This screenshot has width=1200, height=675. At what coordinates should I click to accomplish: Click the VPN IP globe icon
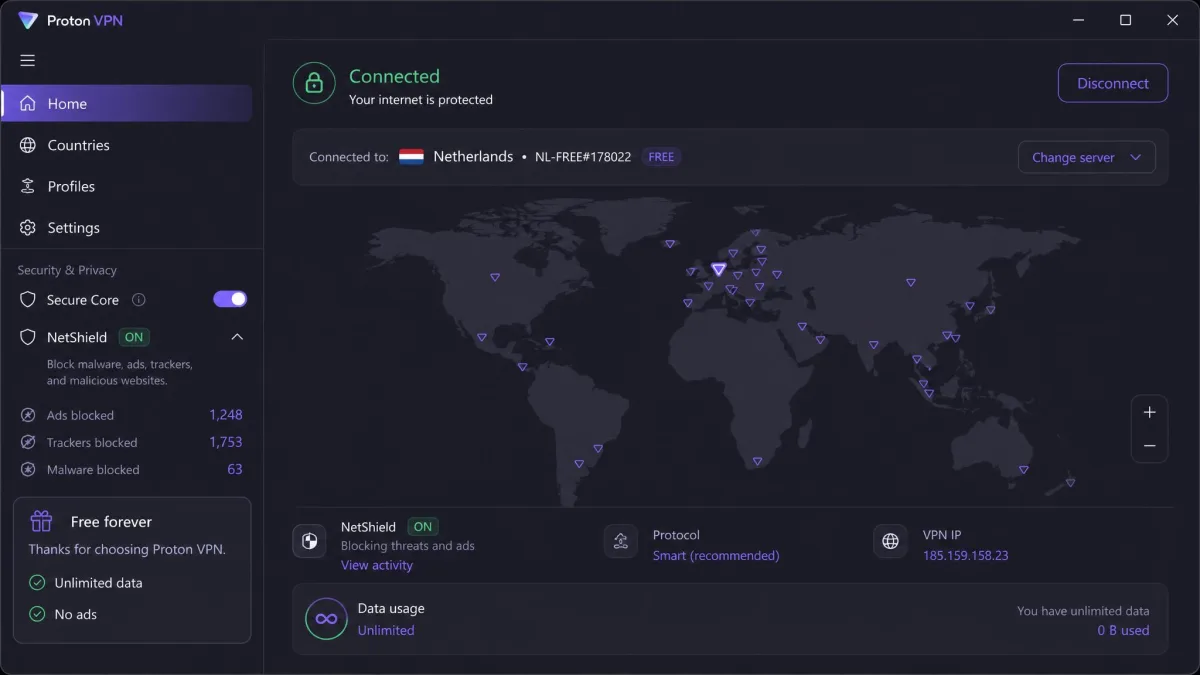[x=890, y=542]
